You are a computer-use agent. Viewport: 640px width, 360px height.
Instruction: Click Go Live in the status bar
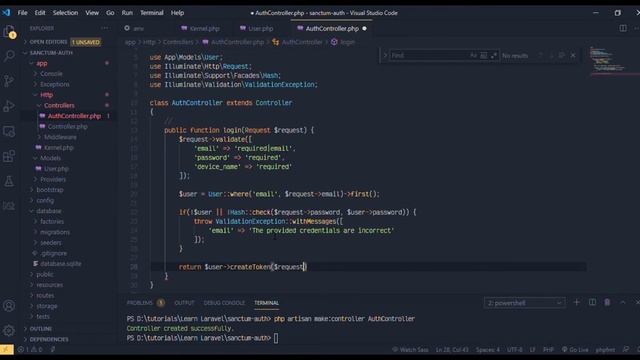coord(575,349)
